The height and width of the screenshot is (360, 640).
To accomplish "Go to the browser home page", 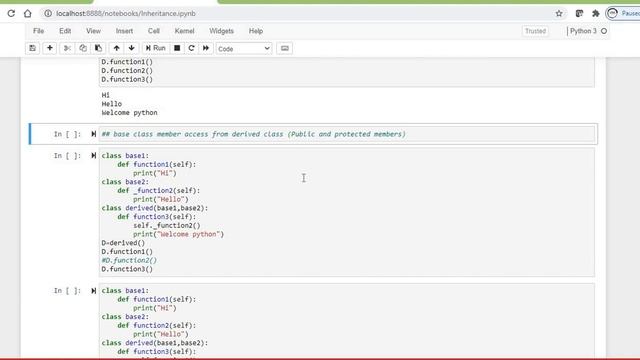I will coord(27,13).
